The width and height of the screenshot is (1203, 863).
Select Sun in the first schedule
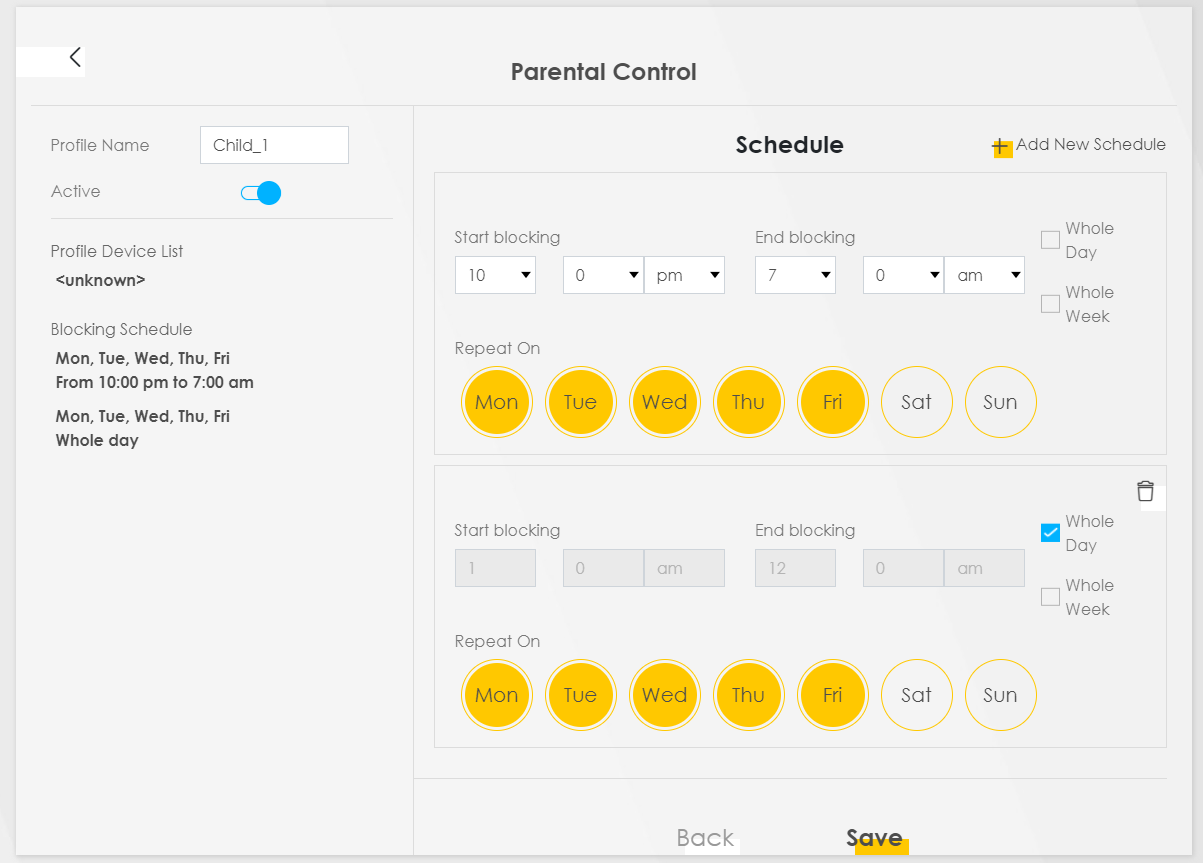click(1000, 402)
